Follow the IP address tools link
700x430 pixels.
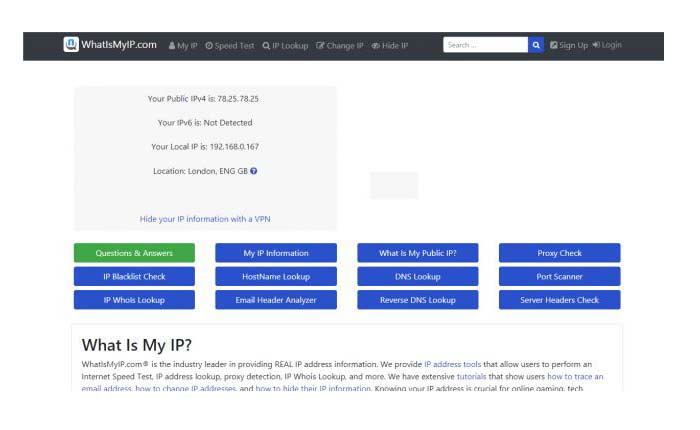[453, 364]
